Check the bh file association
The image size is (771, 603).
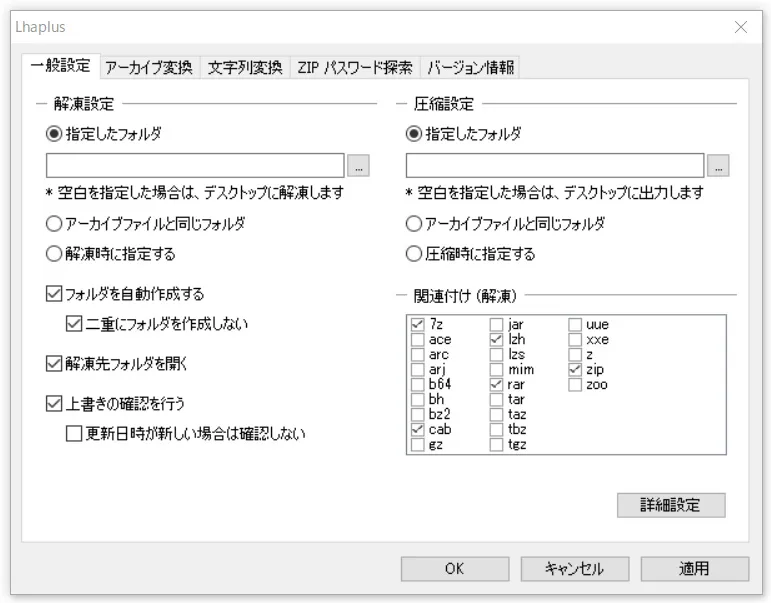417,399
